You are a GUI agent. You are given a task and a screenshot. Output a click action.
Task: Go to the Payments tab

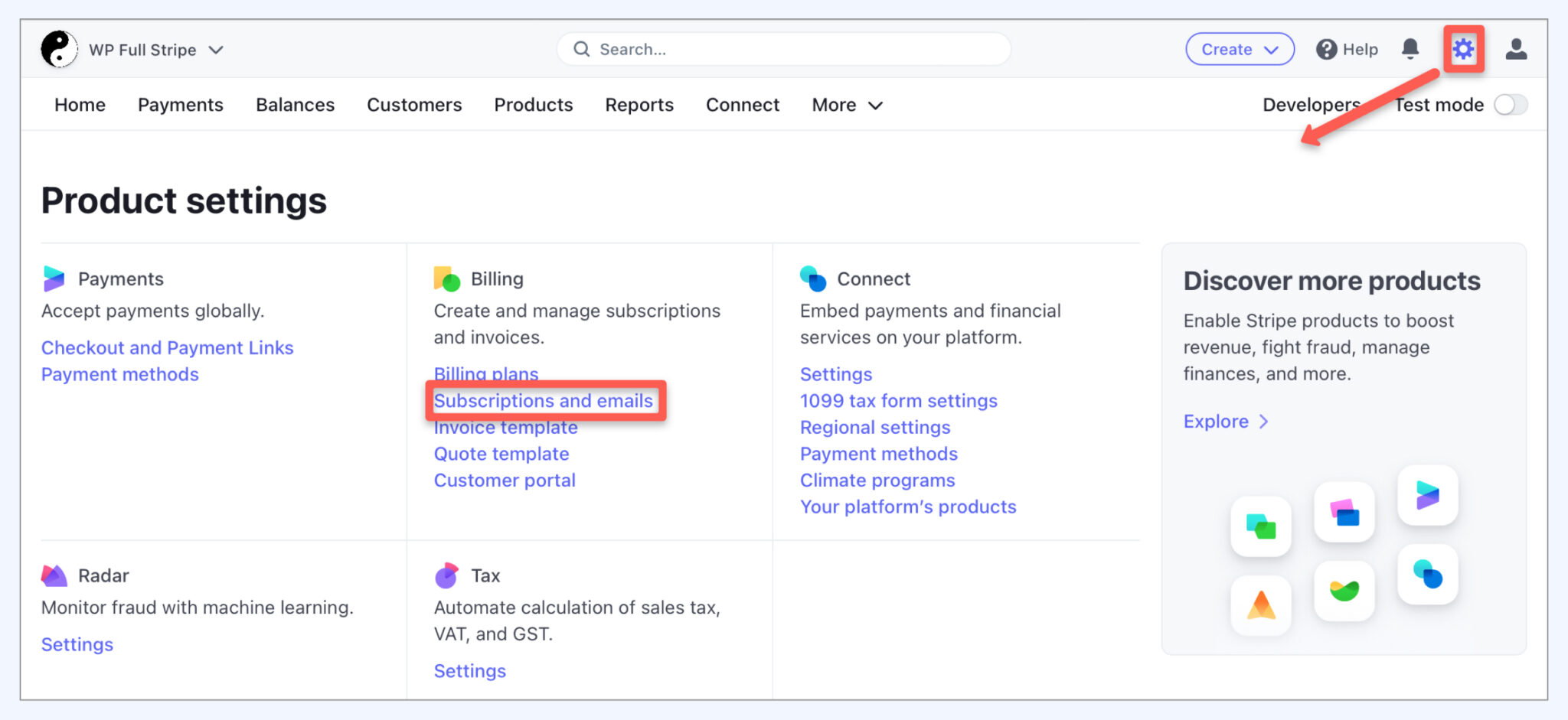(x=180, y=105)
